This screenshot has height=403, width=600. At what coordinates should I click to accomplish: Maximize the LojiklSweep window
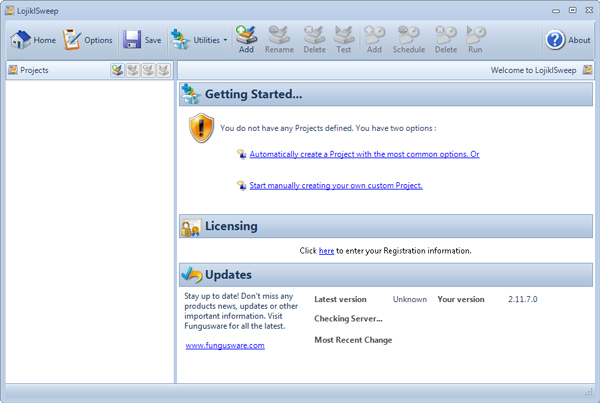click(572, 10)
